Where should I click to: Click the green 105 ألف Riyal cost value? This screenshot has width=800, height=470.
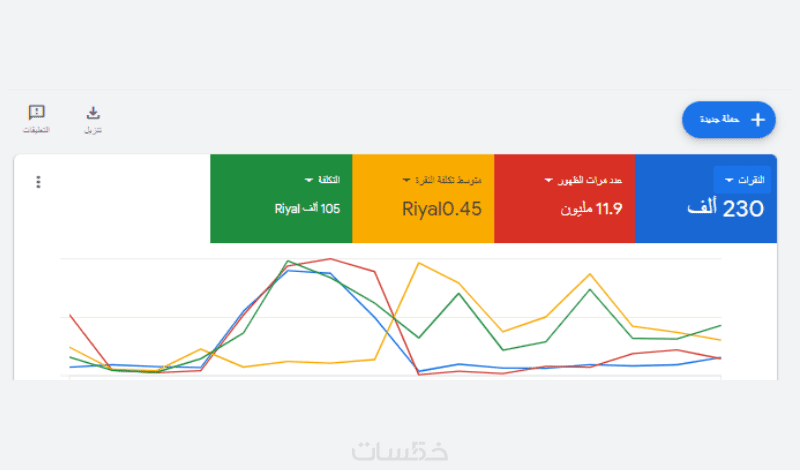tap(307, 209)
